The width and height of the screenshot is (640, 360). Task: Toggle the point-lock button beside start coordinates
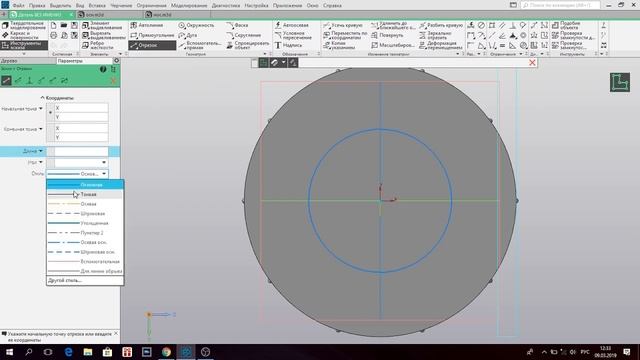click(x=50, y=113)
